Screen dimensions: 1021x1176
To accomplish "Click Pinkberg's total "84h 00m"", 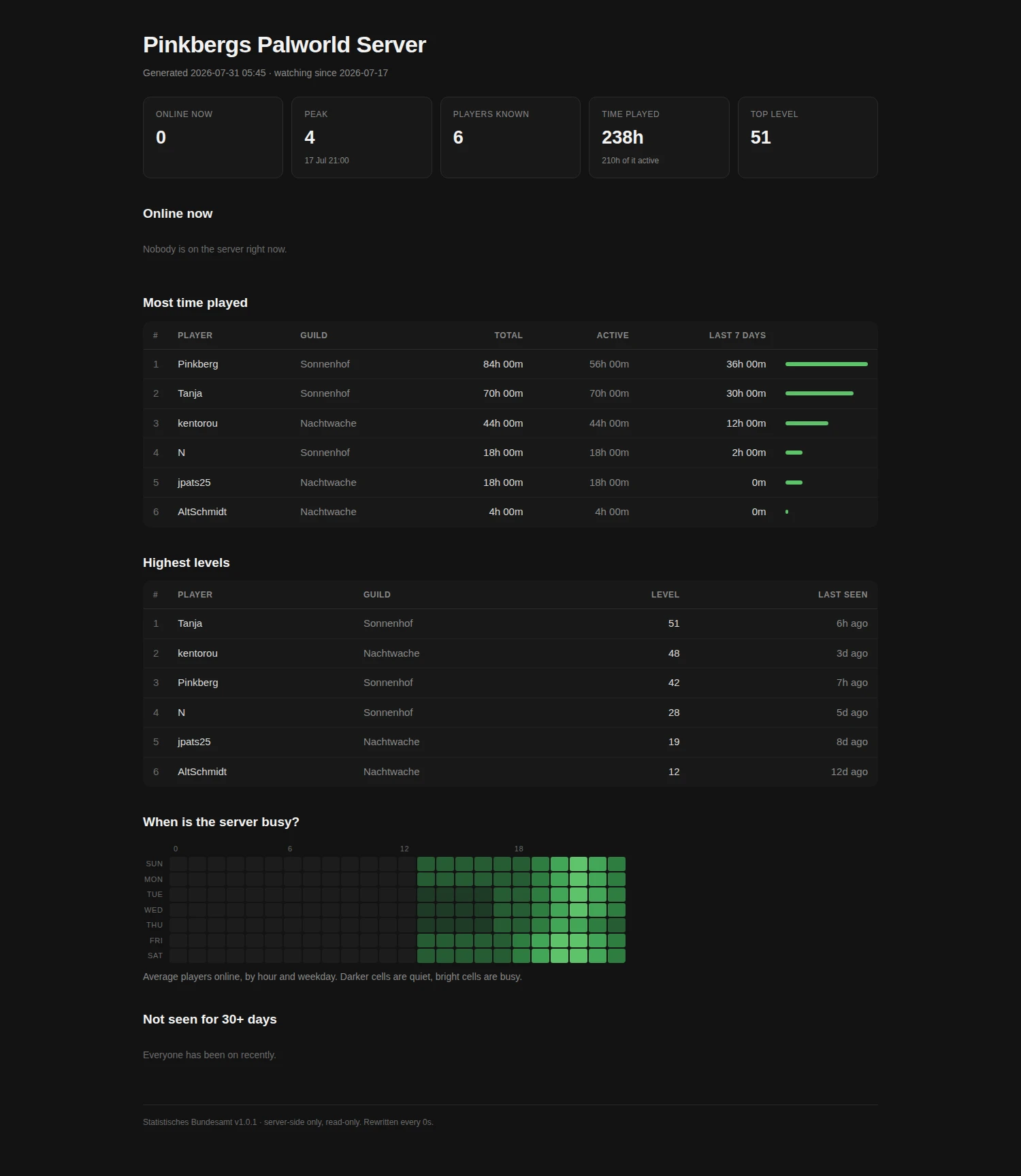I will point(503,364).
